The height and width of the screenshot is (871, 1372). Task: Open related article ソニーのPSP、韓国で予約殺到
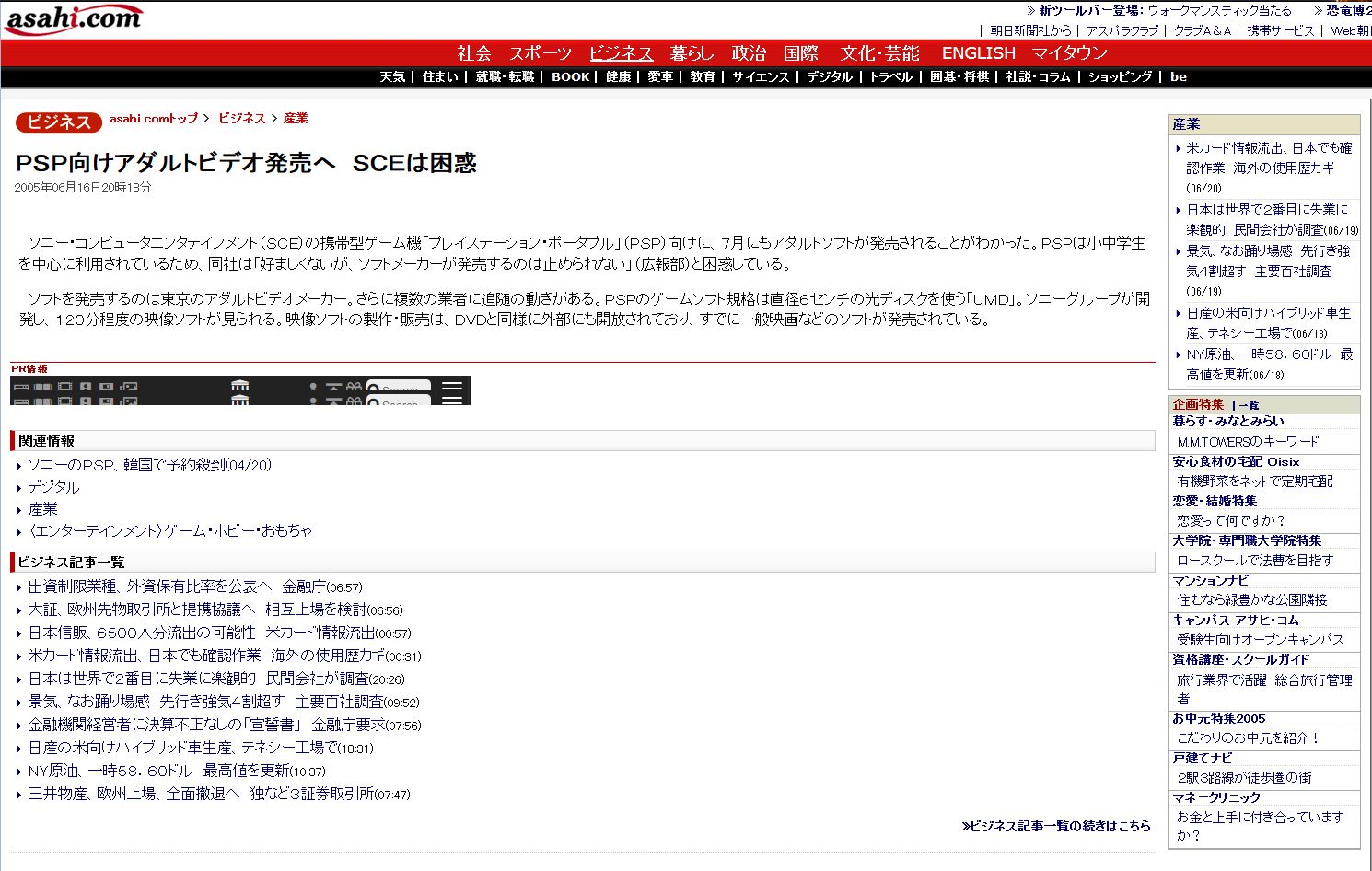click(x=149, y=465)
